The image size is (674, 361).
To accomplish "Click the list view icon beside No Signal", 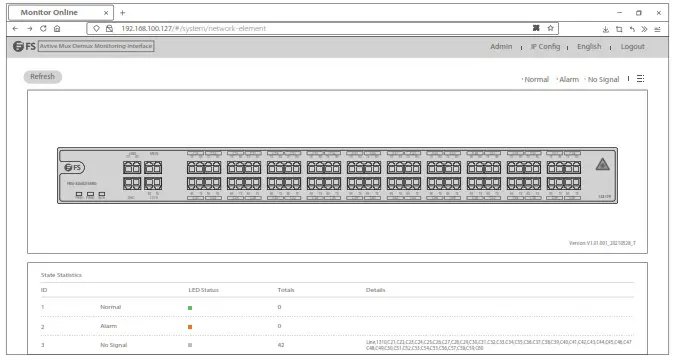I will click(x=640, y=79).
